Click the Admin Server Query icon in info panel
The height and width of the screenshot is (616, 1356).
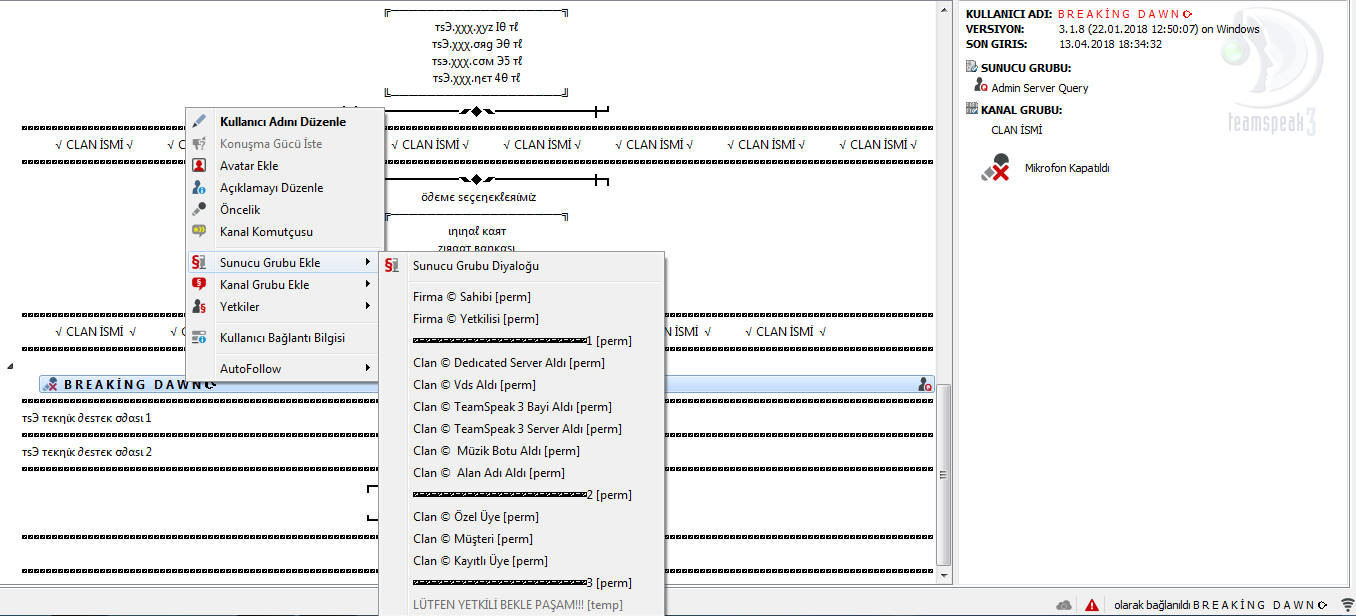981,86
